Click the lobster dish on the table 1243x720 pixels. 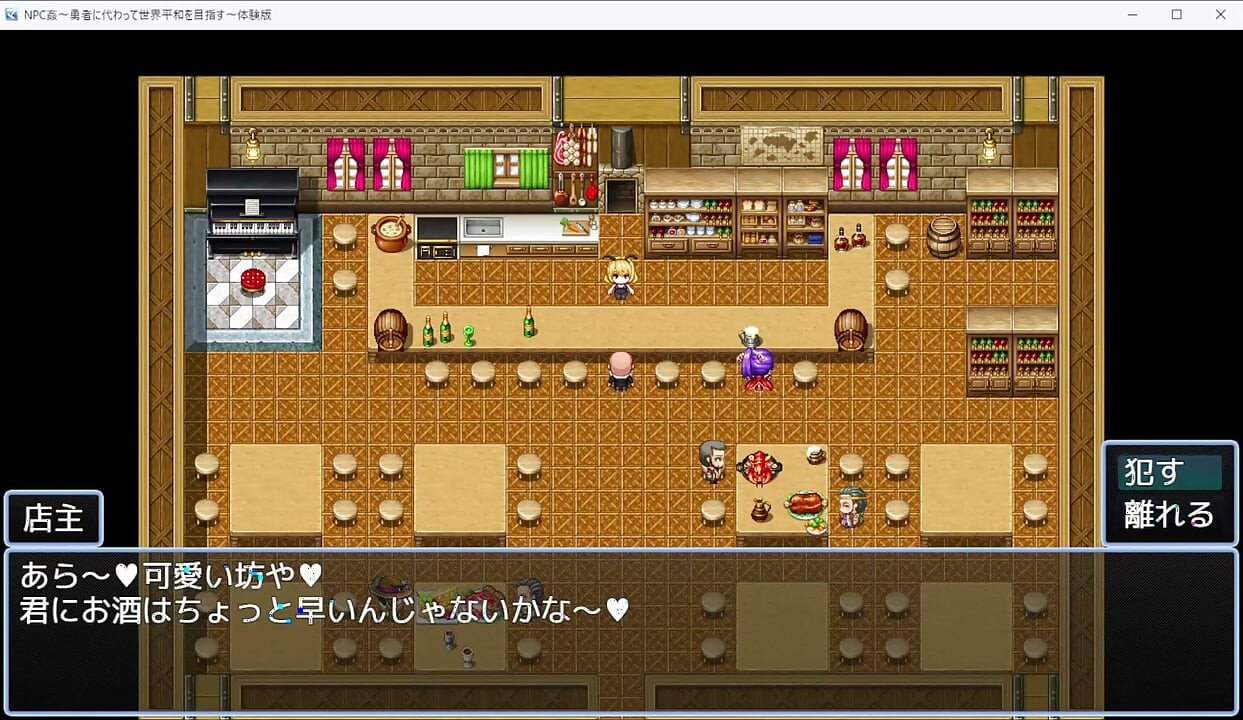pos(760,467)
